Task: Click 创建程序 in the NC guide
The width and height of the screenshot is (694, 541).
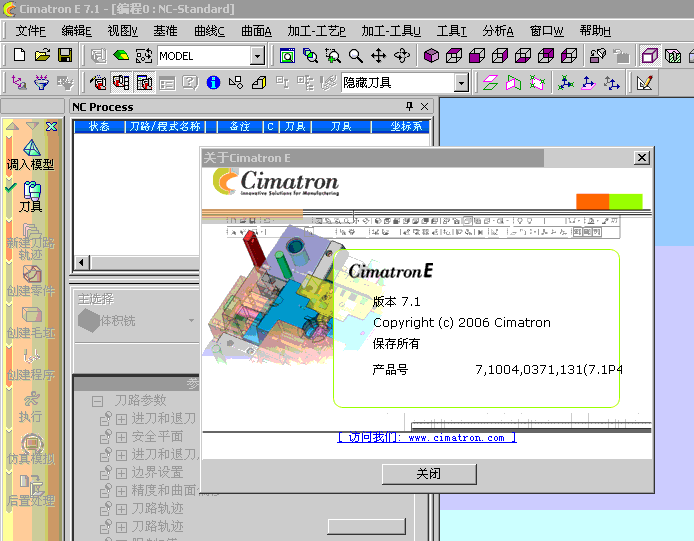Action: tap(31, 365)
